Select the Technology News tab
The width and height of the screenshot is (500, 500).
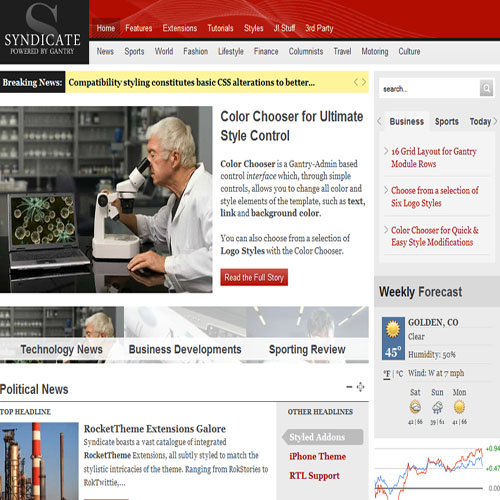pyautogui.click(x=62, y=349)
